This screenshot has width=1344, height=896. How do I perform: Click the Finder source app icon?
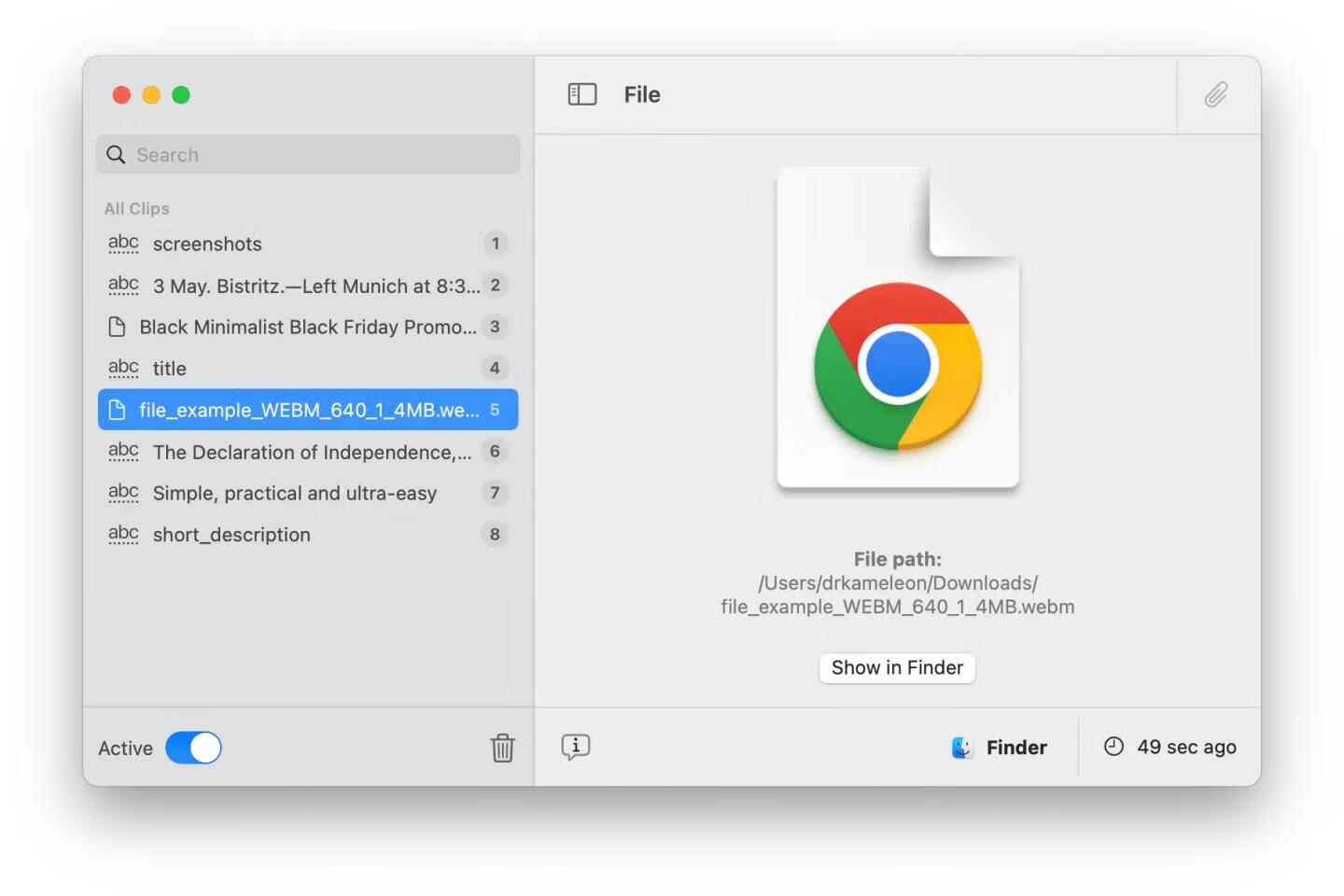point(961,748)
